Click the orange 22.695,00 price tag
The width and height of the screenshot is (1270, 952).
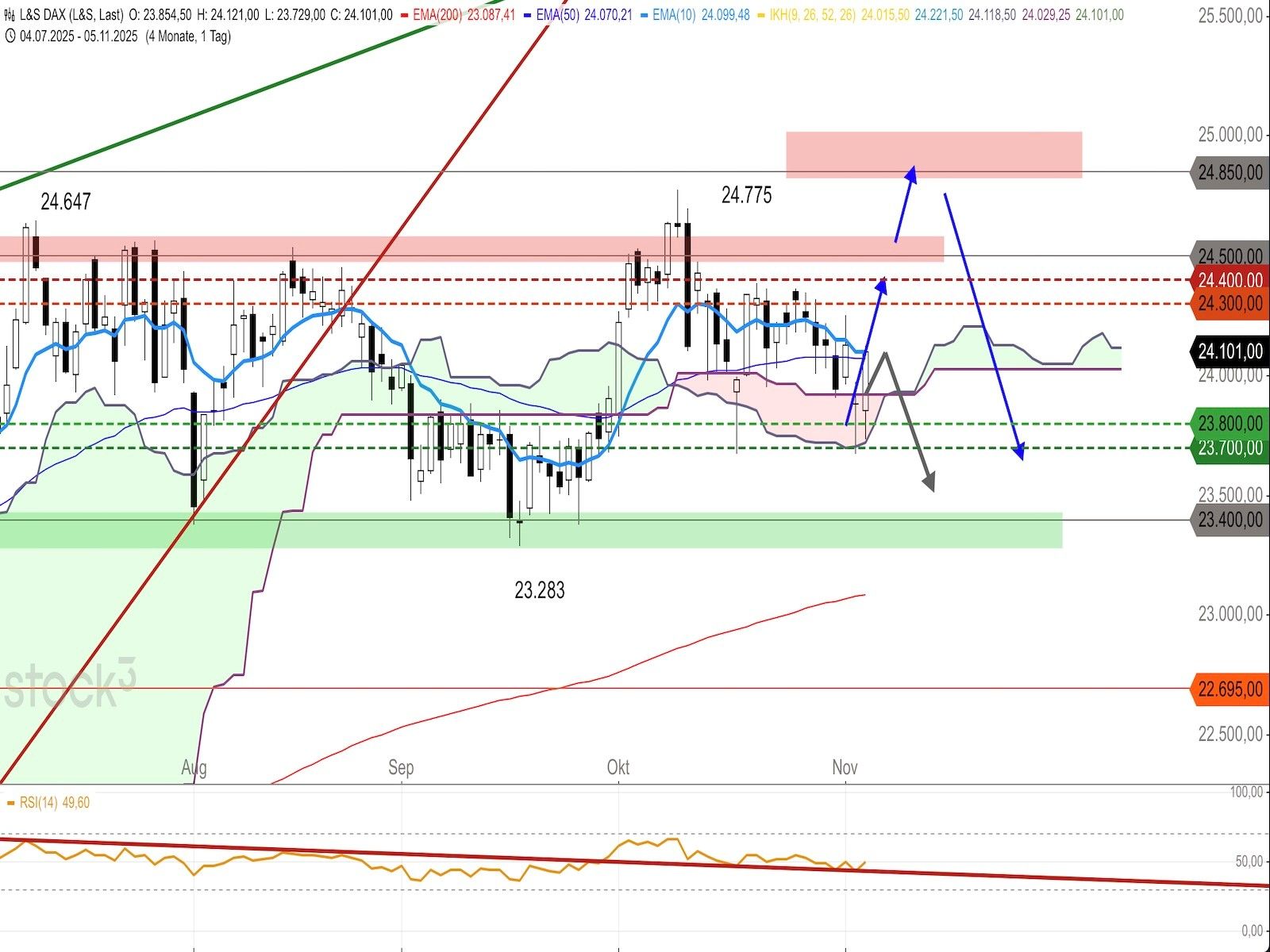click(1229, 689)
